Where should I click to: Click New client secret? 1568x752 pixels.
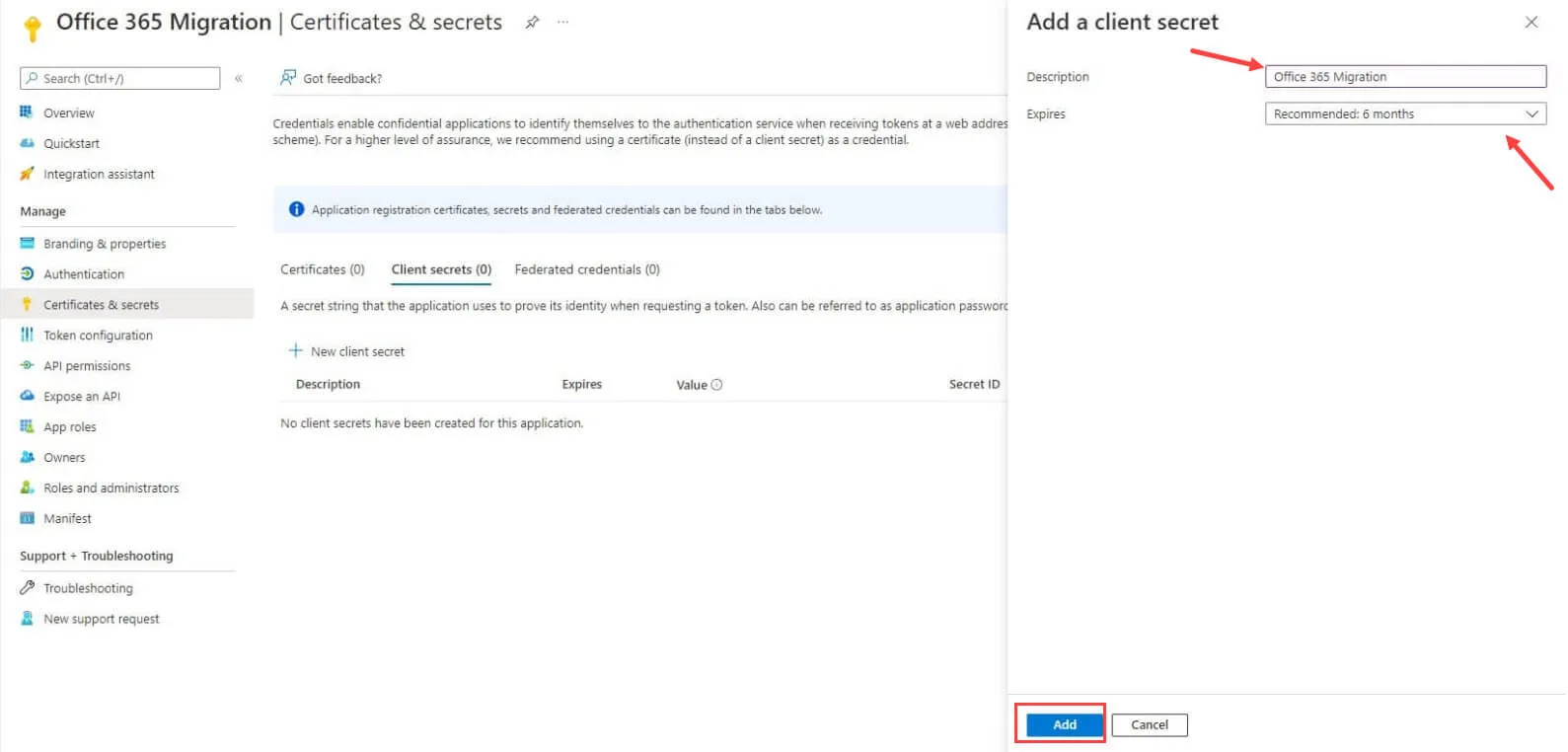point(346,351)
